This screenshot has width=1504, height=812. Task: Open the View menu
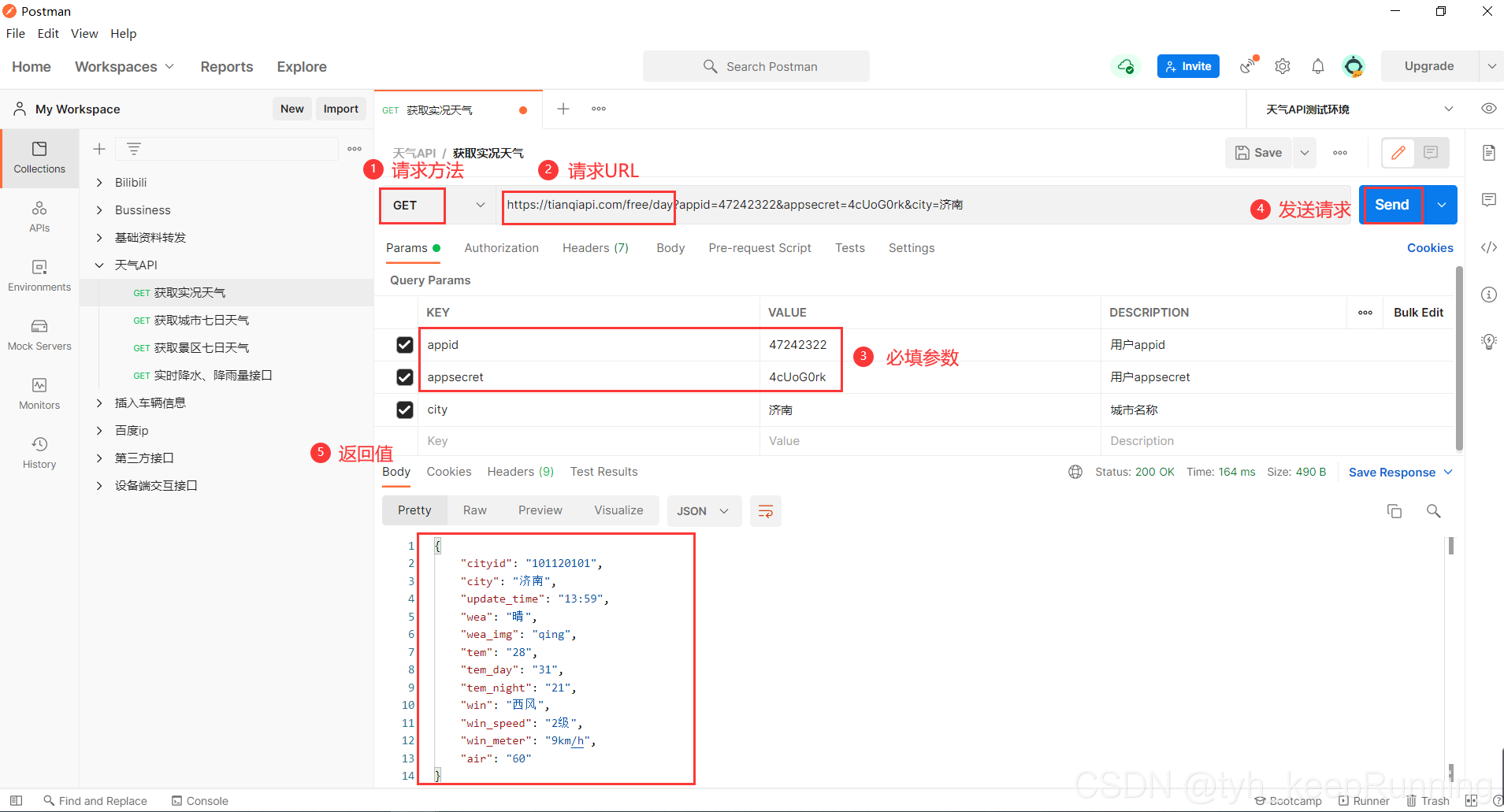tap(84, 33)
